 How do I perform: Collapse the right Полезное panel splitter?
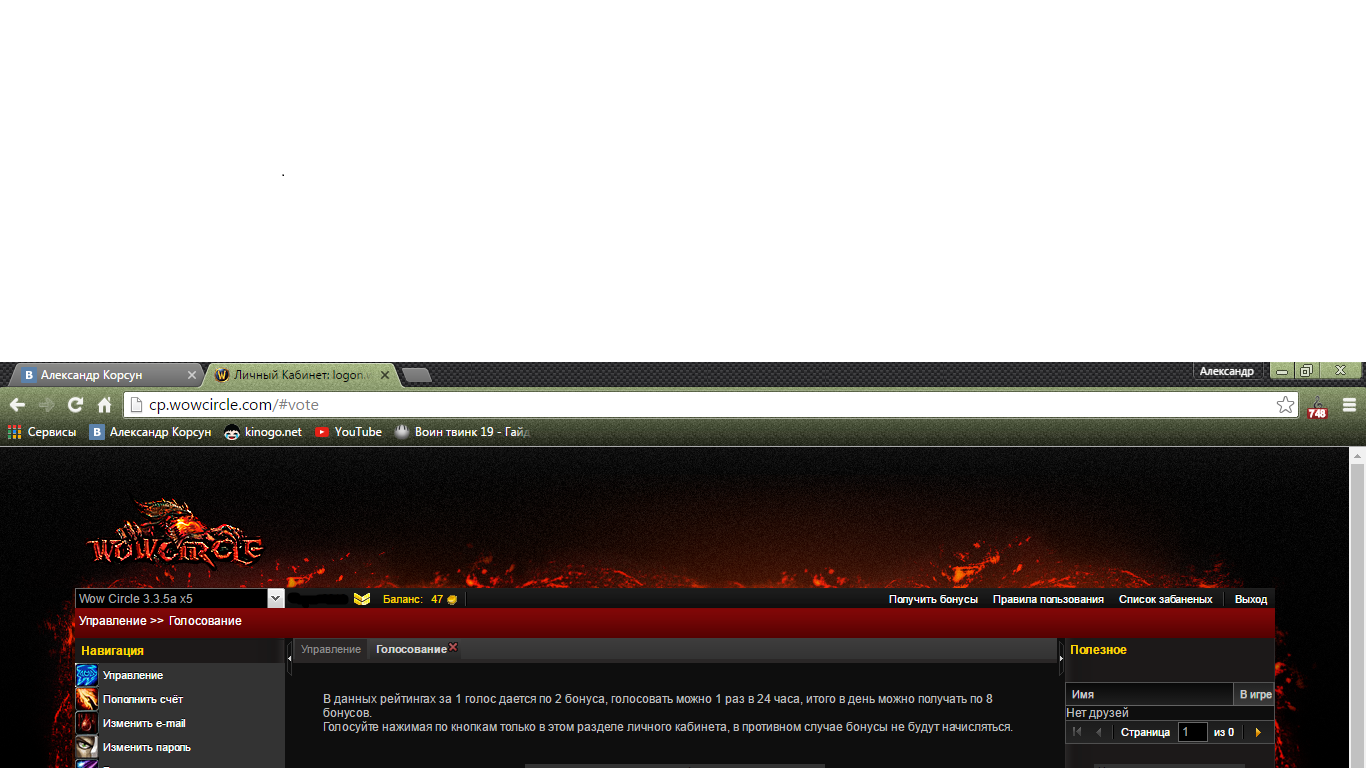click(x=1061, y=656)
